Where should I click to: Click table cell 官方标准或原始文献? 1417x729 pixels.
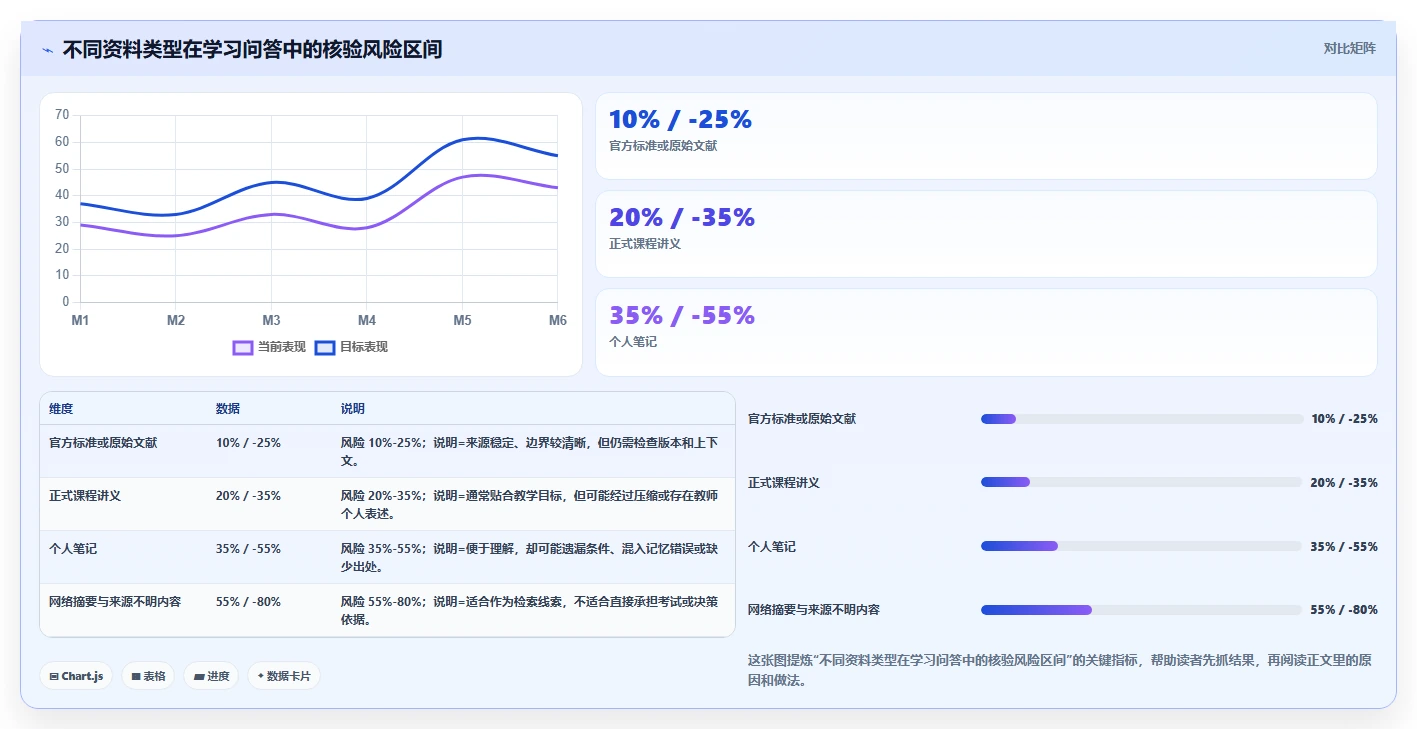click(x=103, y=442)
